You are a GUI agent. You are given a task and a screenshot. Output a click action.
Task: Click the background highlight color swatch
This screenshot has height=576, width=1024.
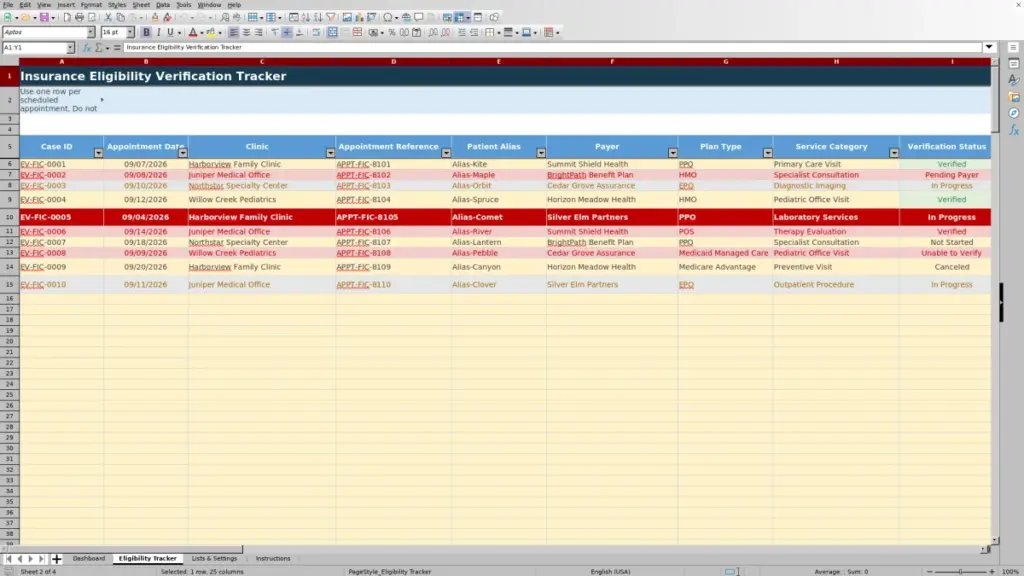[211, 32]
